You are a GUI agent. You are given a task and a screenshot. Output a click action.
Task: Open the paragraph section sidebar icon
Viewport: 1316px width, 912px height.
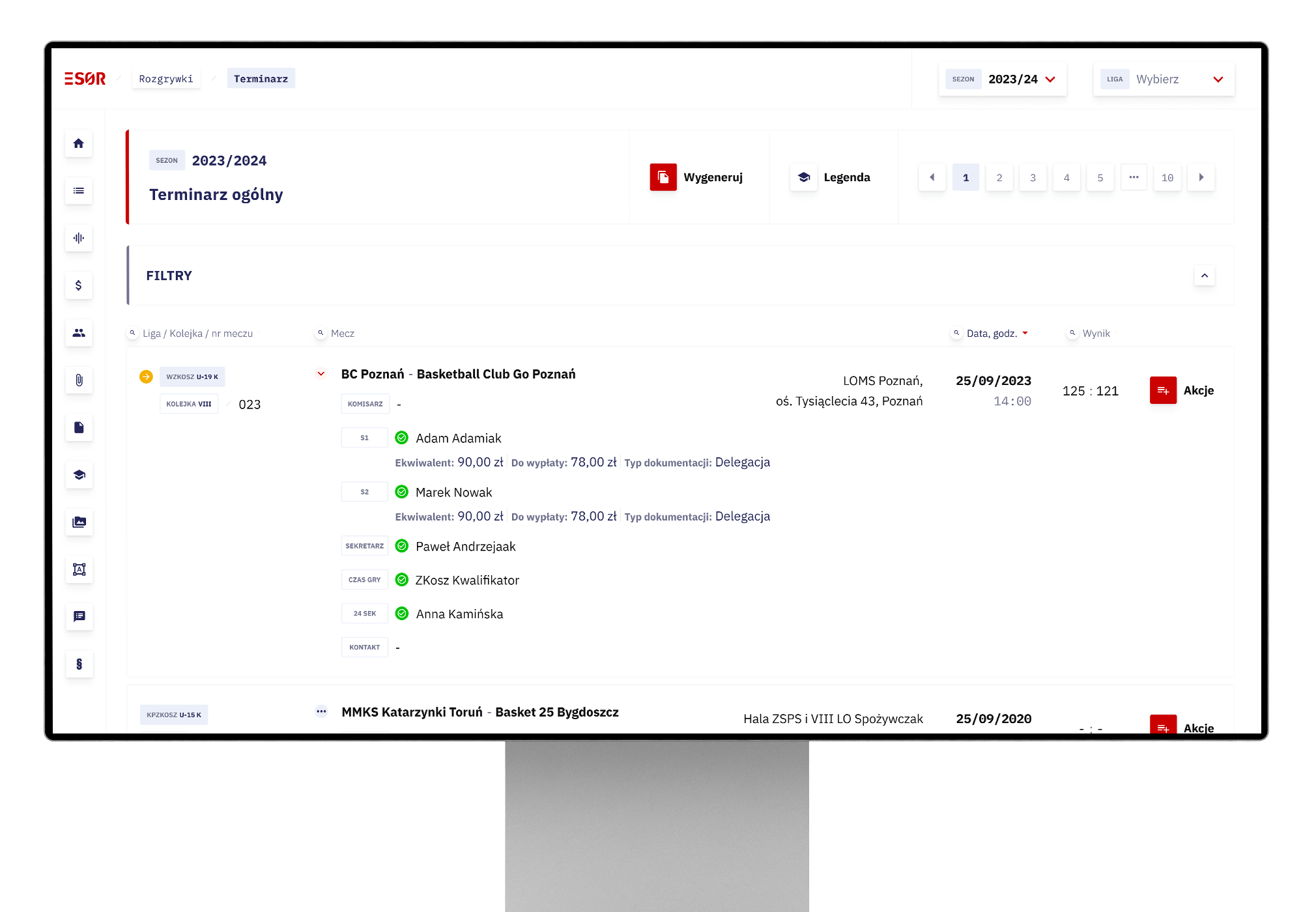coord(79,664)
